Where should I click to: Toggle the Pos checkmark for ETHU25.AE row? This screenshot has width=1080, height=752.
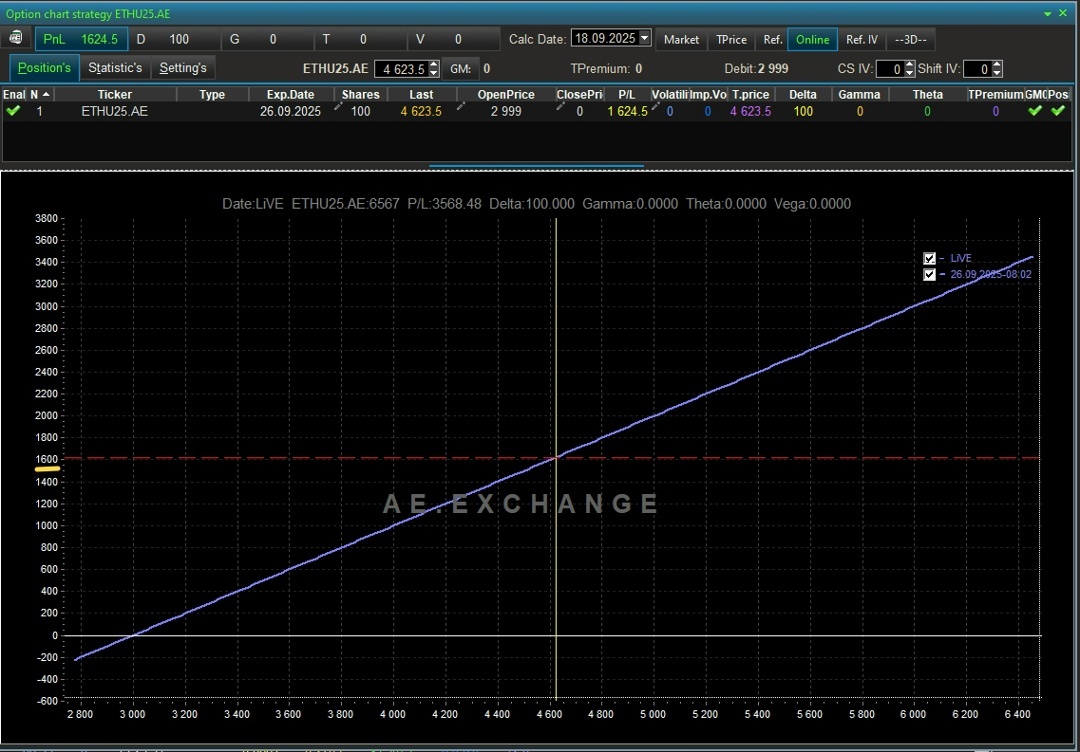click(x=1058, y=110)
